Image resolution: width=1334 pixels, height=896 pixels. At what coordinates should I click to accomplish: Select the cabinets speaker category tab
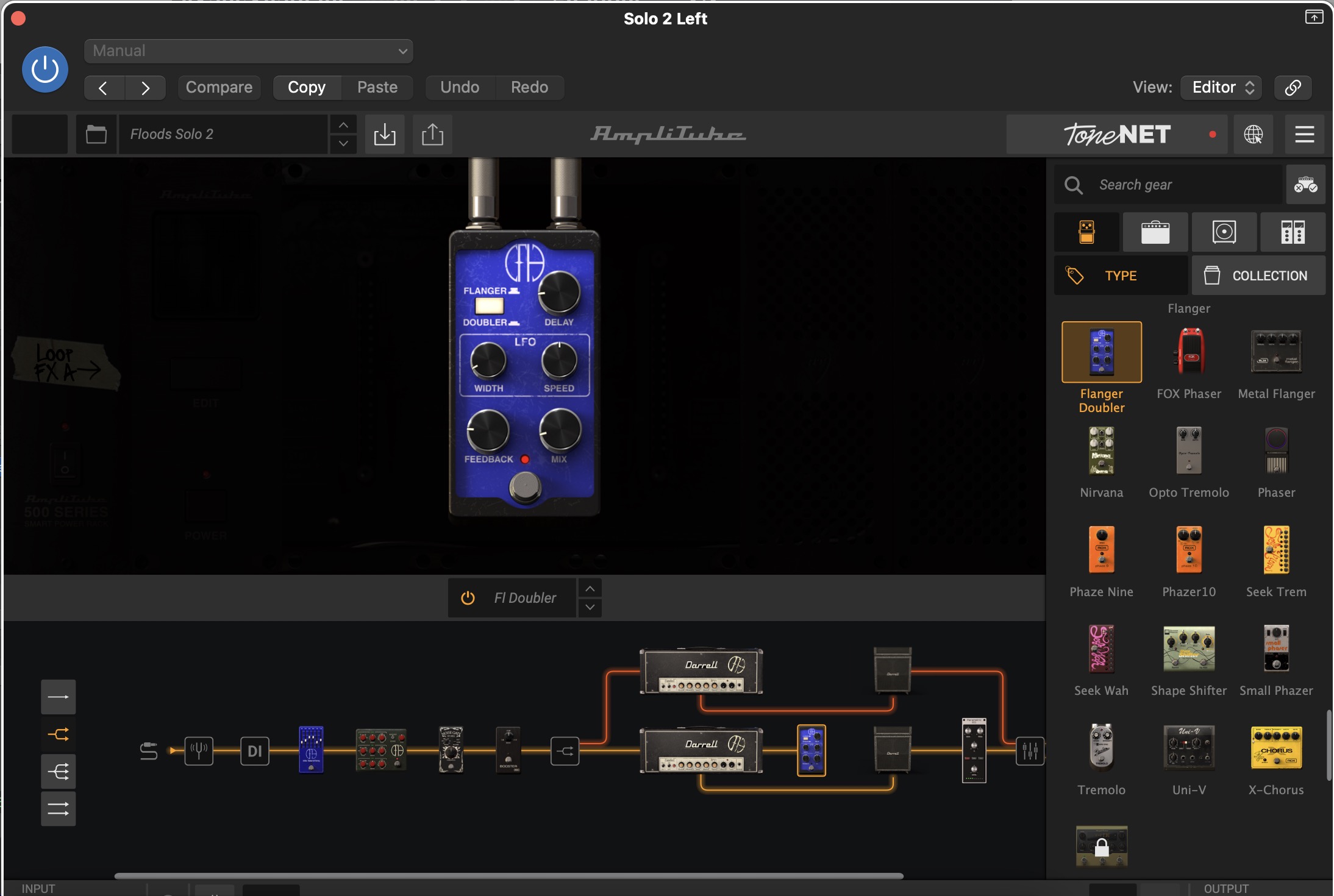pyautogui.click(x=1224, y=232)
